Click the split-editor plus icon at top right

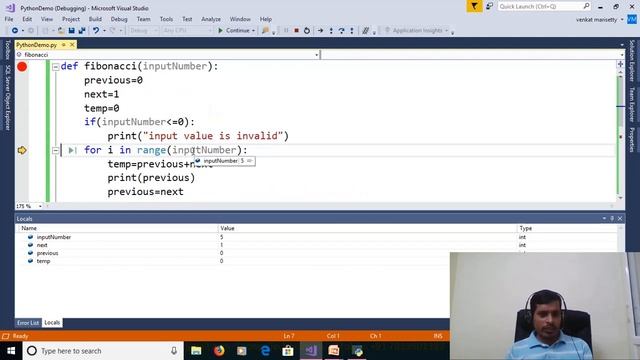point(620,64)
